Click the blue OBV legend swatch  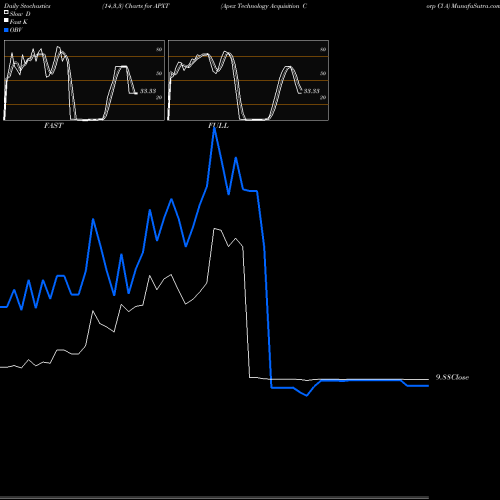6,30
